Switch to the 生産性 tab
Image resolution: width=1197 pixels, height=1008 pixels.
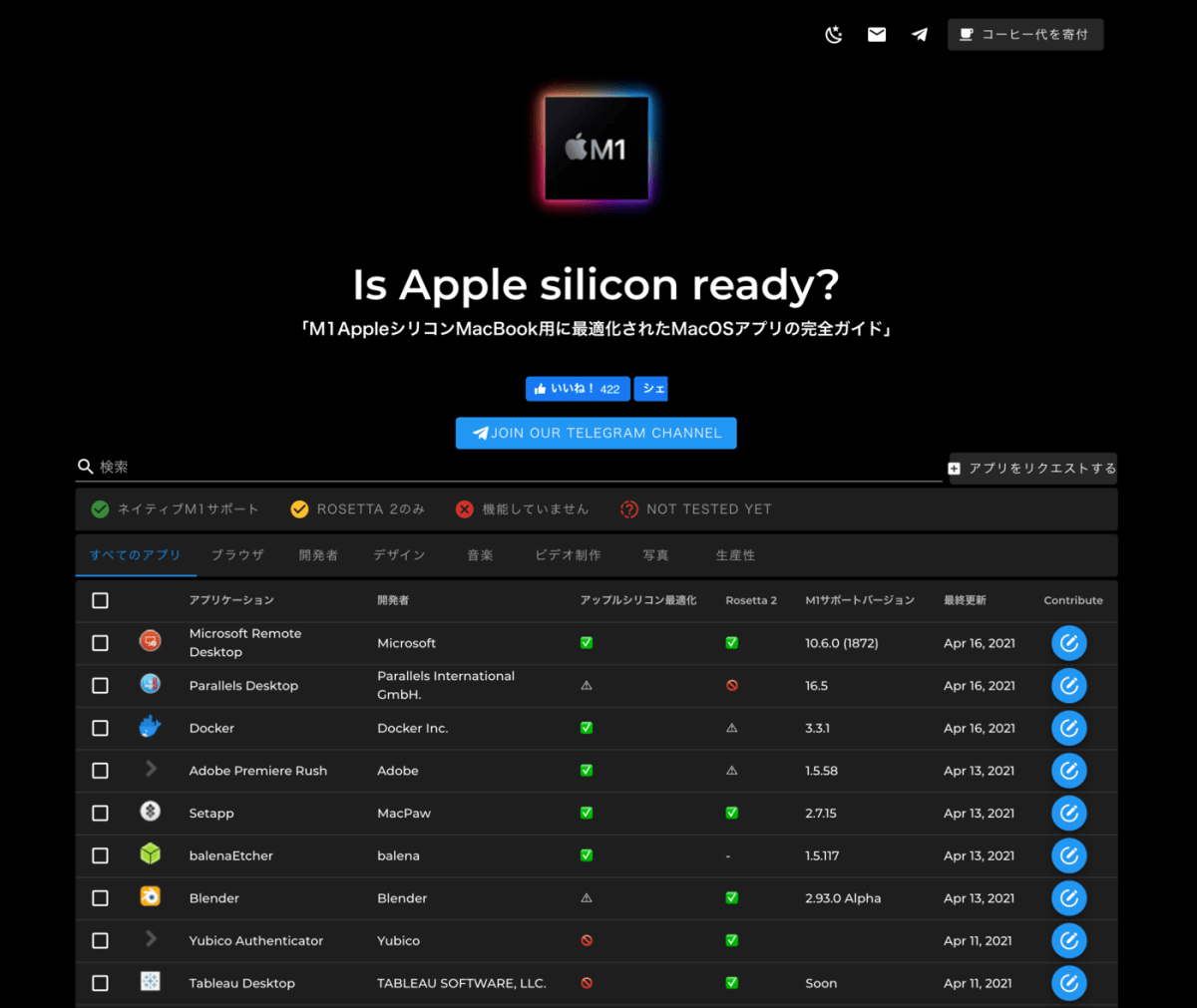[735, 555]
